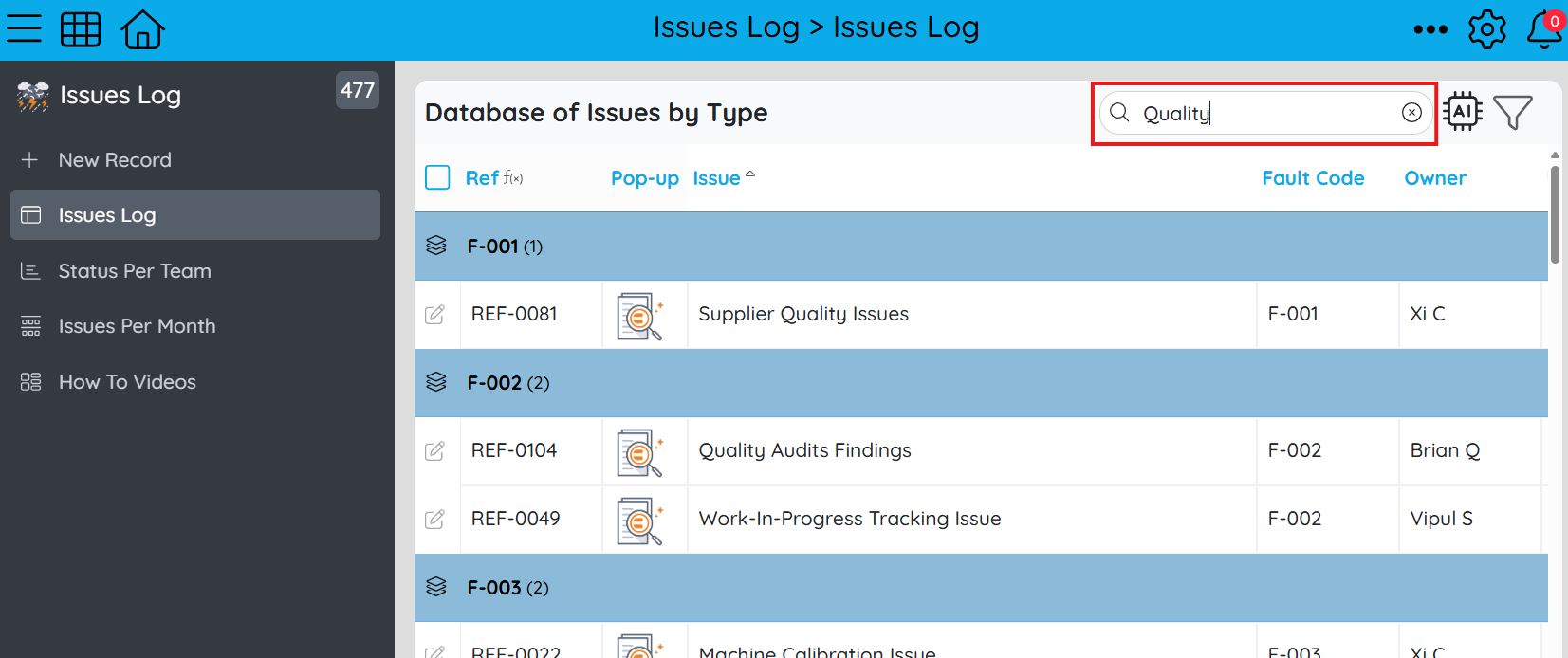Image resolution: width=1568 pixels, height=658 pixels.
Task: Clear the Quality search text
Action: (x=1411, y=113)
